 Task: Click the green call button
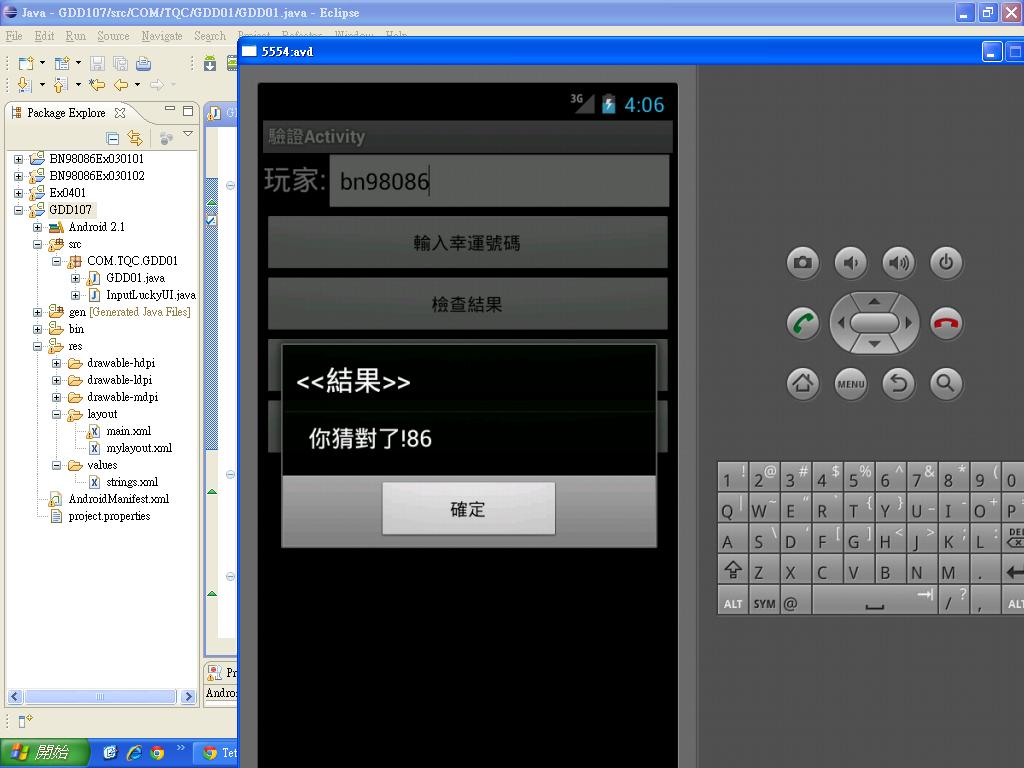coord(802,323)
